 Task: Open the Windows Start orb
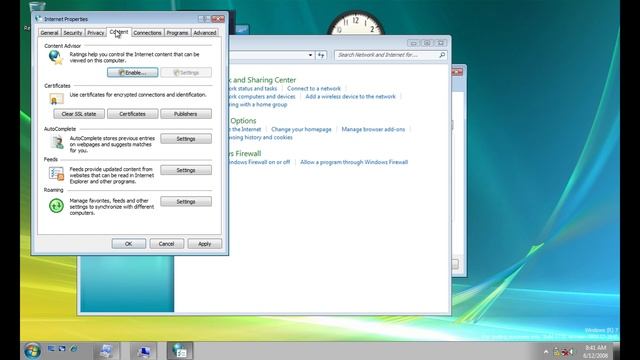[x=32, y=350]
